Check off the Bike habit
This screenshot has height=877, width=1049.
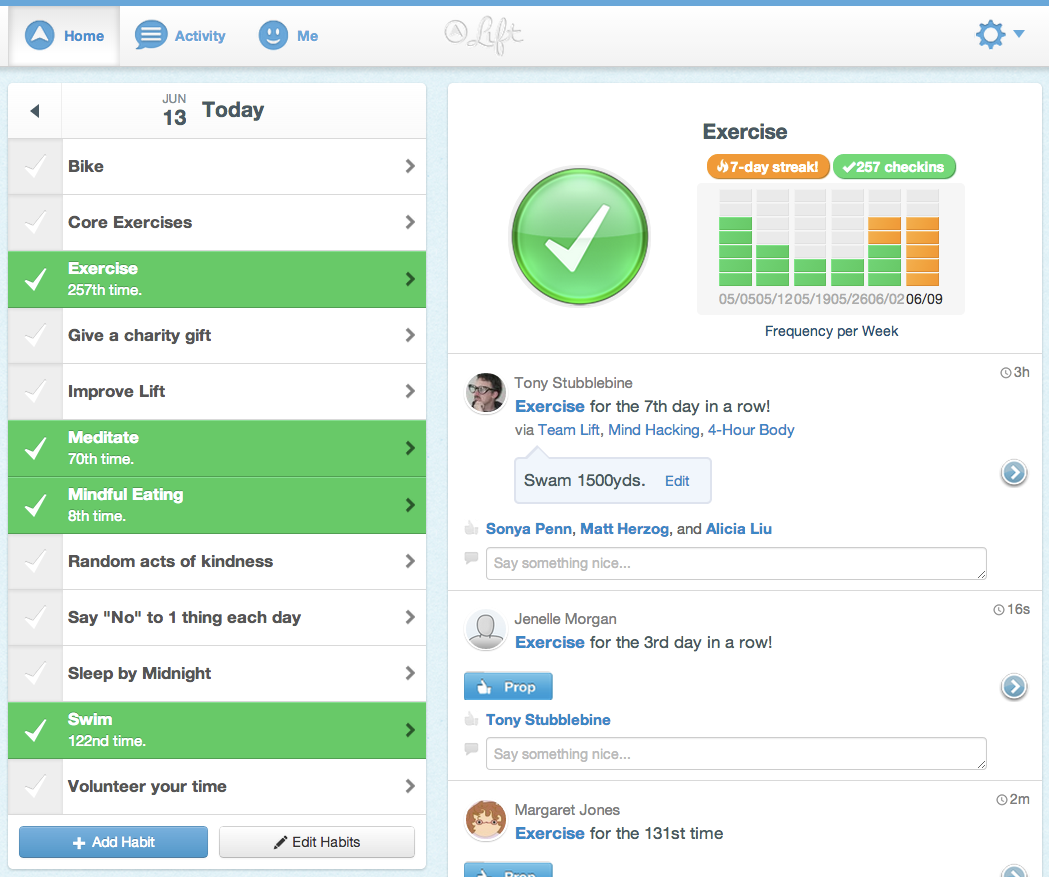point(35,167)
